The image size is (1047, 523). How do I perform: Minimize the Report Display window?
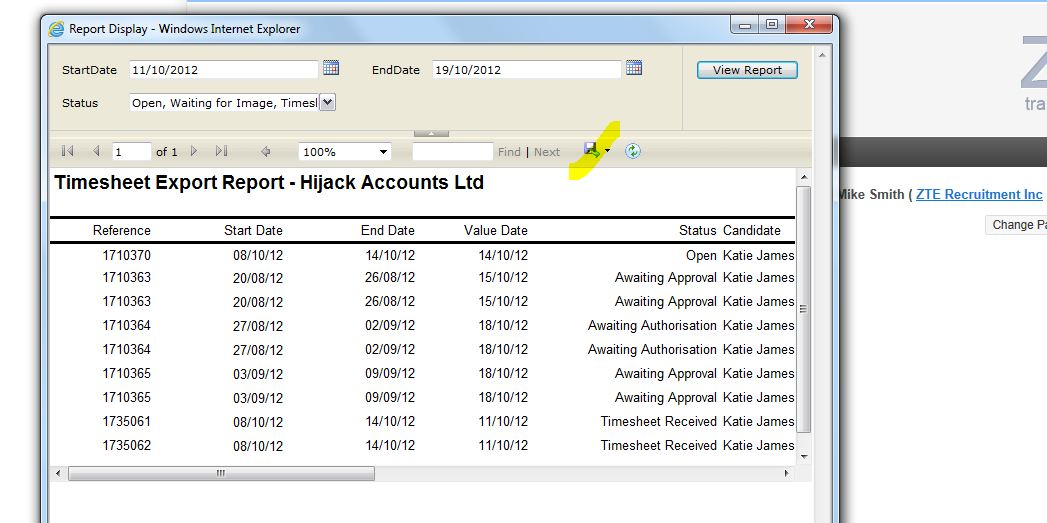coord(745,25)
